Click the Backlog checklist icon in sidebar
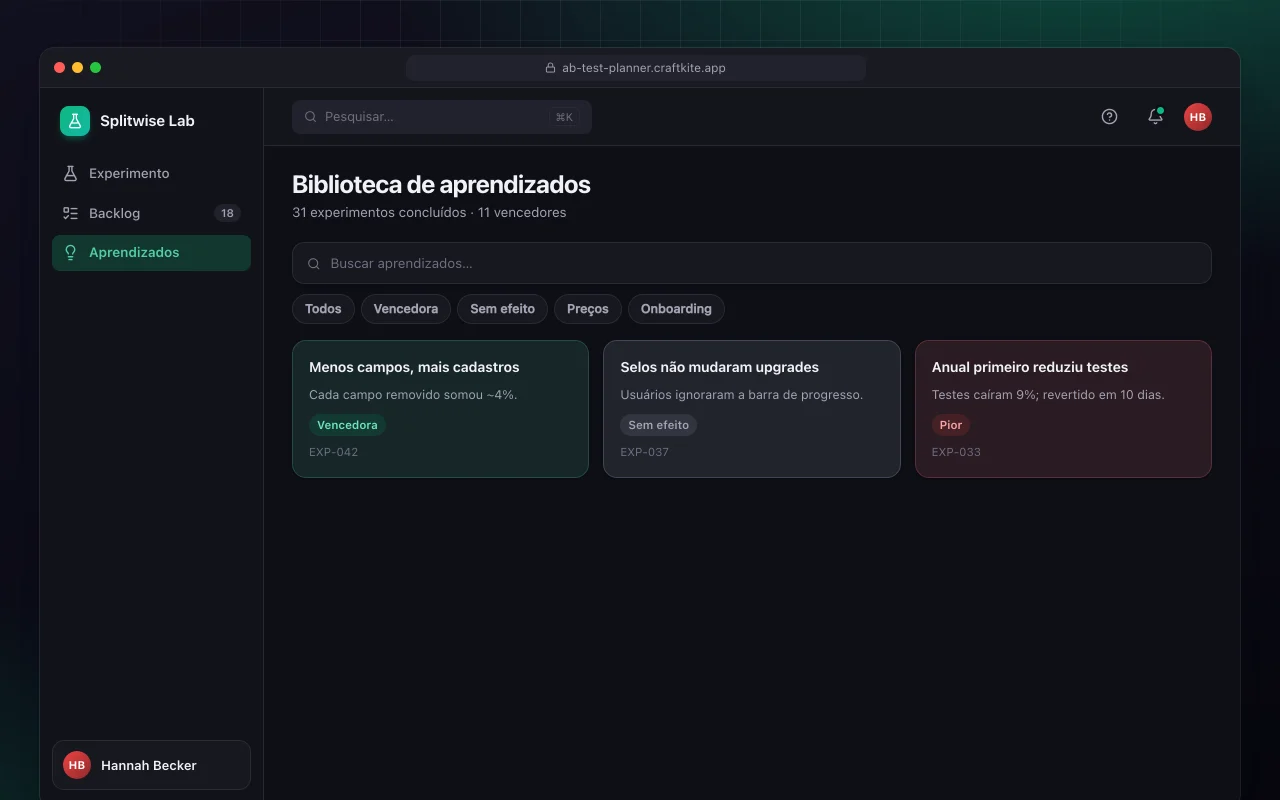 click(x=70, y=213)
